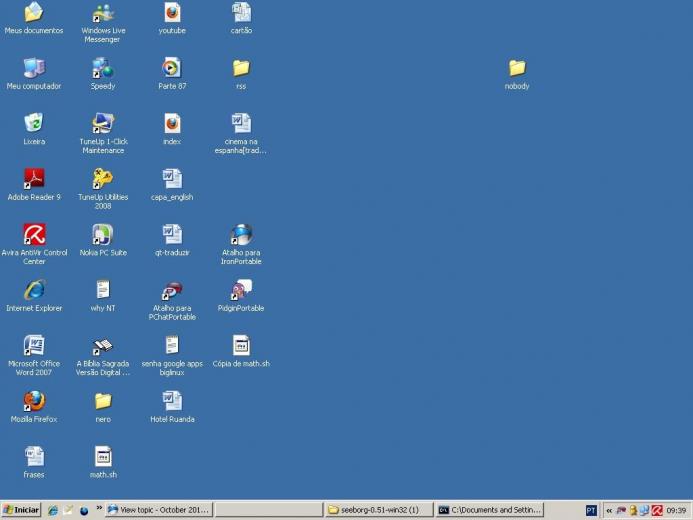Screen dimensions: 693x520
Task: Open A Bíblia Sagrada Versão Digital shortcut
Action: tap(103, 345)
